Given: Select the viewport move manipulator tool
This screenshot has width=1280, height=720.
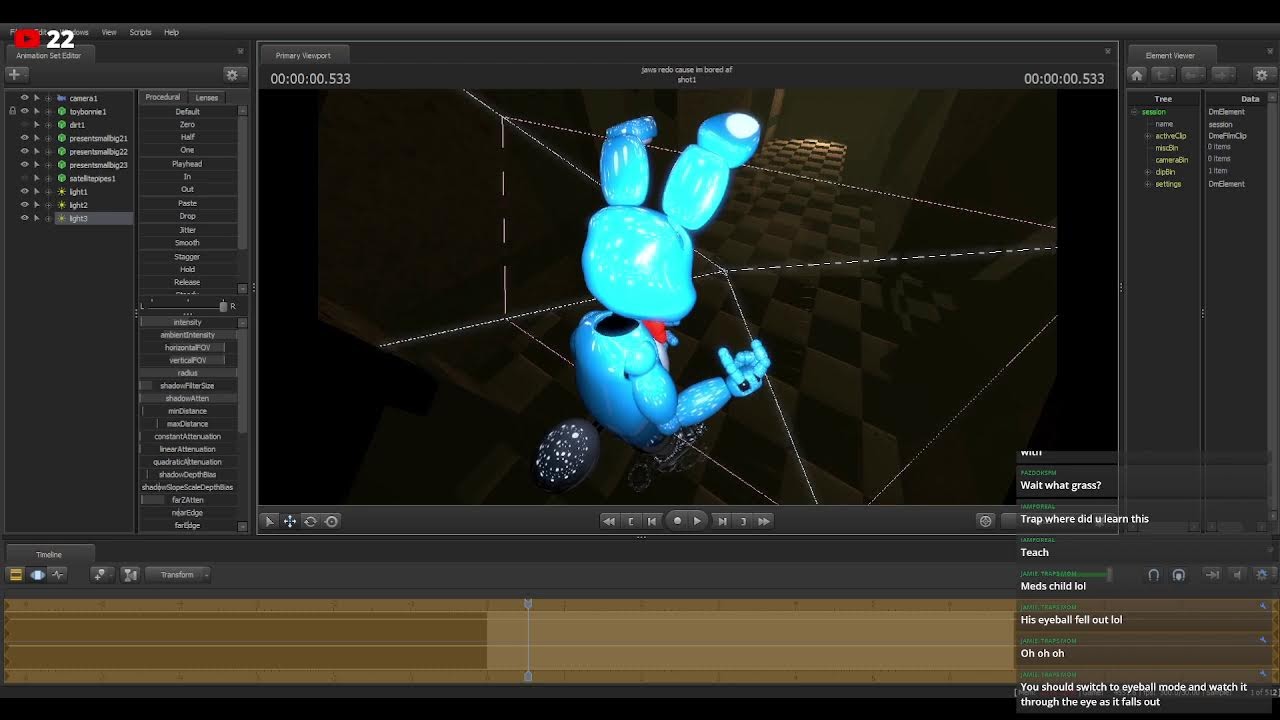Looking at the screenshot, I should (x=290, y=521).
